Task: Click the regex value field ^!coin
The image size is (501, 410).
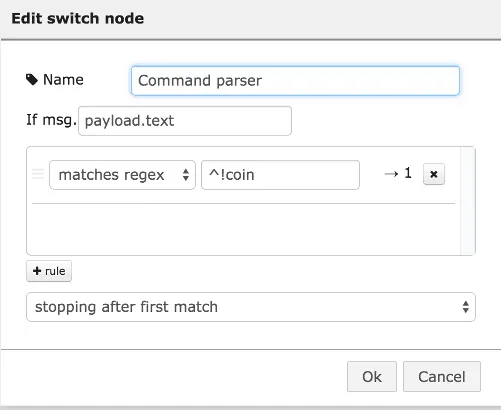Action: (x=280, y=175)
